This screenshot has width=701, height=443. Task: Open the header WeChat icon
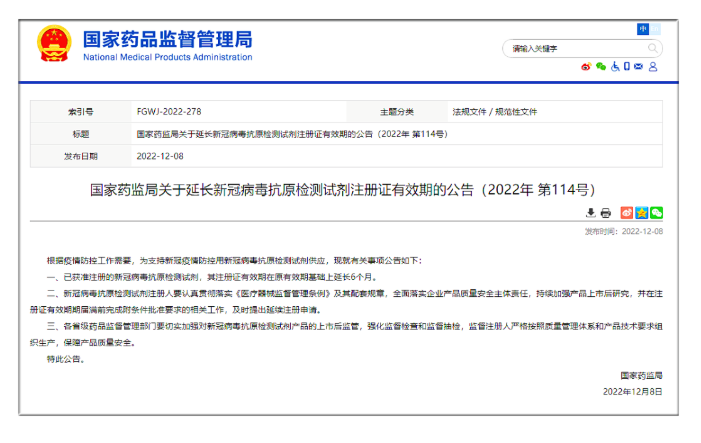click(x=601, y=67)
